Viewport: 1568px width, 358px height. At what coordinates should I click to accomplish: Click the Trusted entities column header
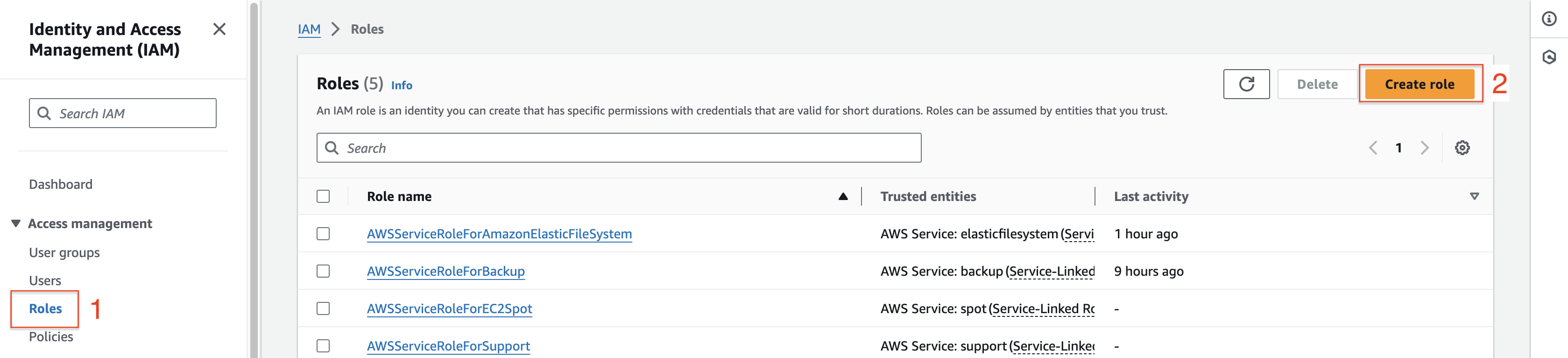click(x=928, y=197)
